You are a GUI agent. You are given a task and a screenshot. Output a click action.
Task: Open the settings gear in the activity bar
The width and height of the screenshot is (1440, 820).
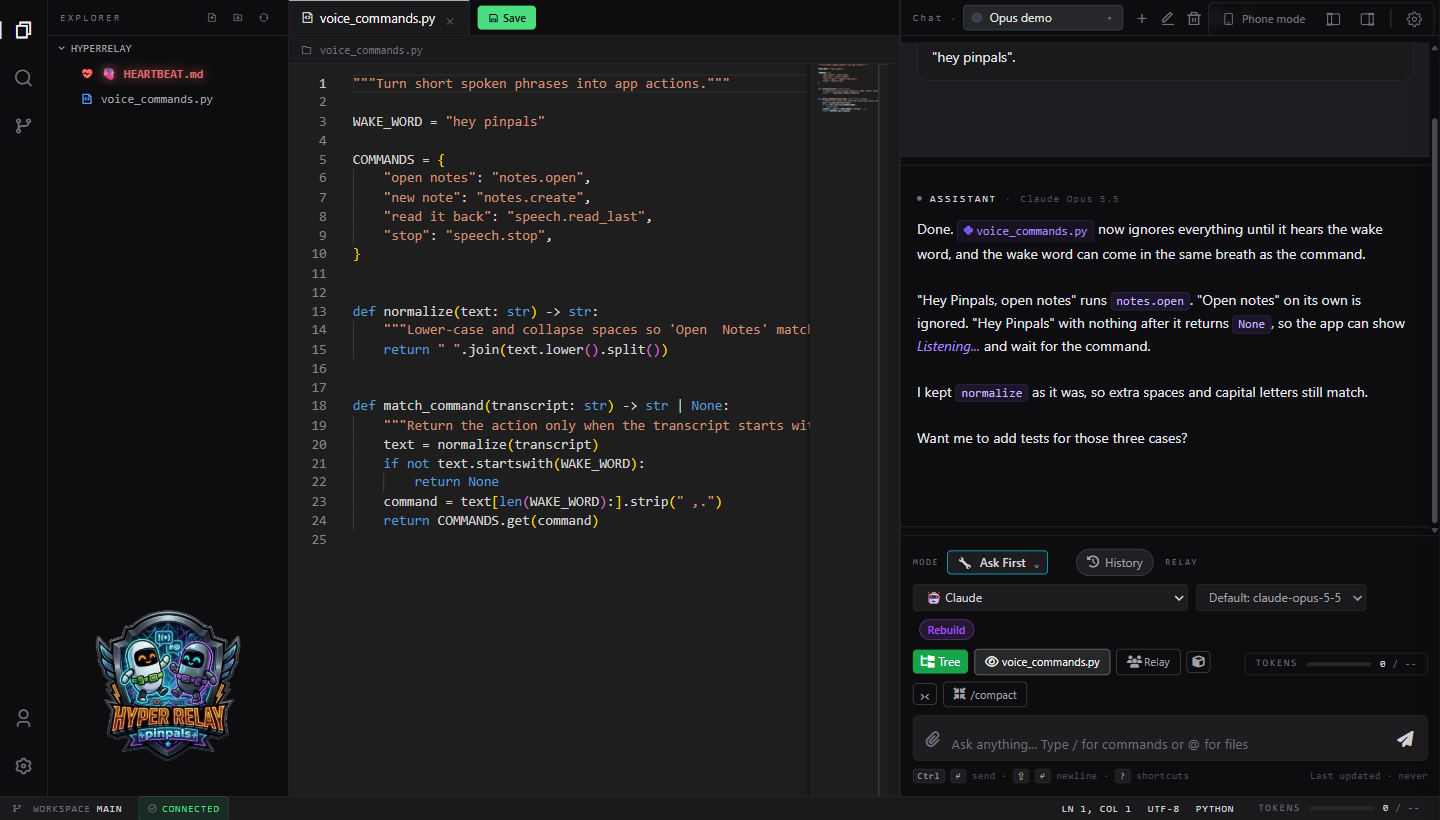(23, 766)
